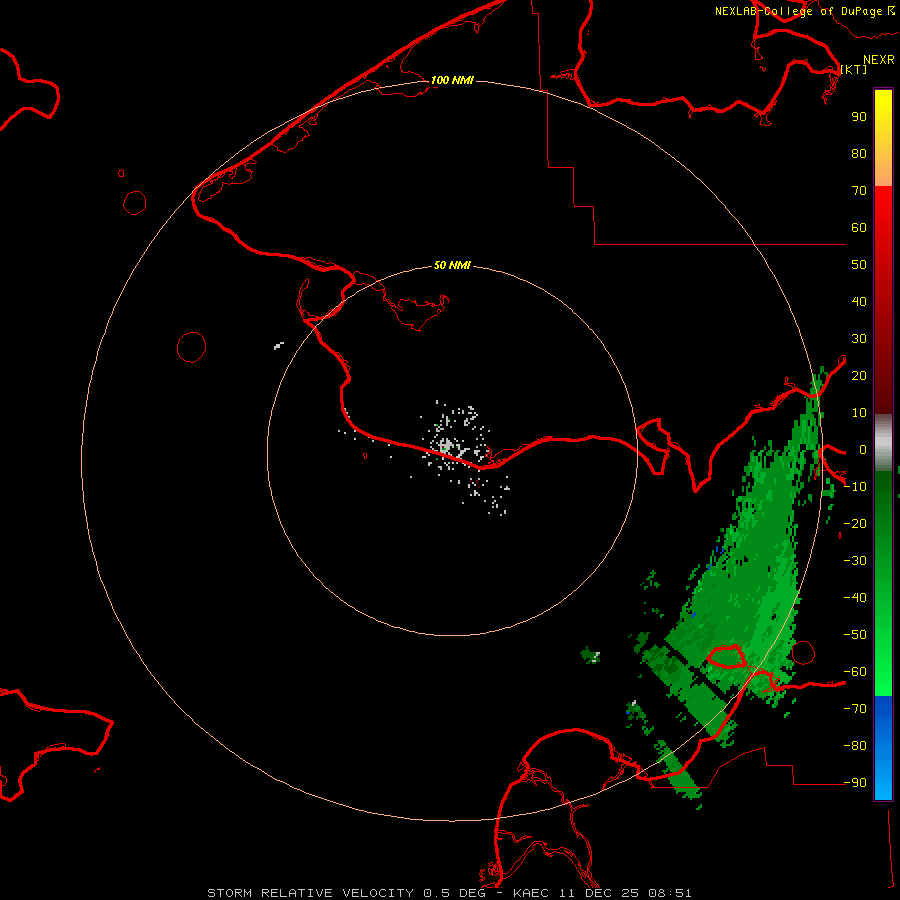Viewport: 900px width, 900px height.
Task: Pick the blue segment of the color bar
Action: coord(883,748)
